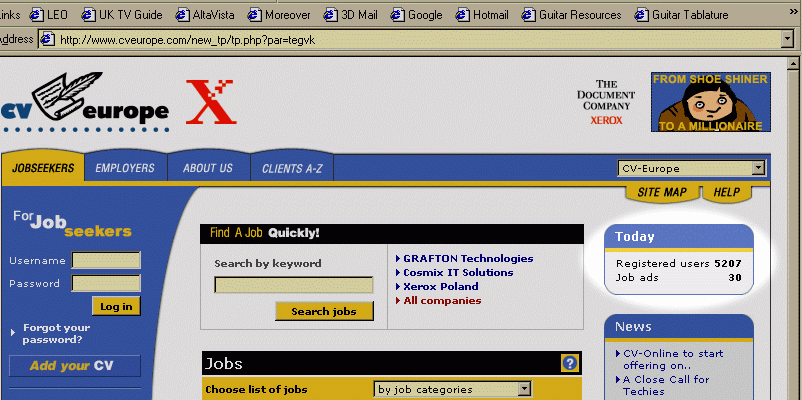Switch to the Employers tab
The width and height of the screenshot is (802, 400).
click(125, 168)
